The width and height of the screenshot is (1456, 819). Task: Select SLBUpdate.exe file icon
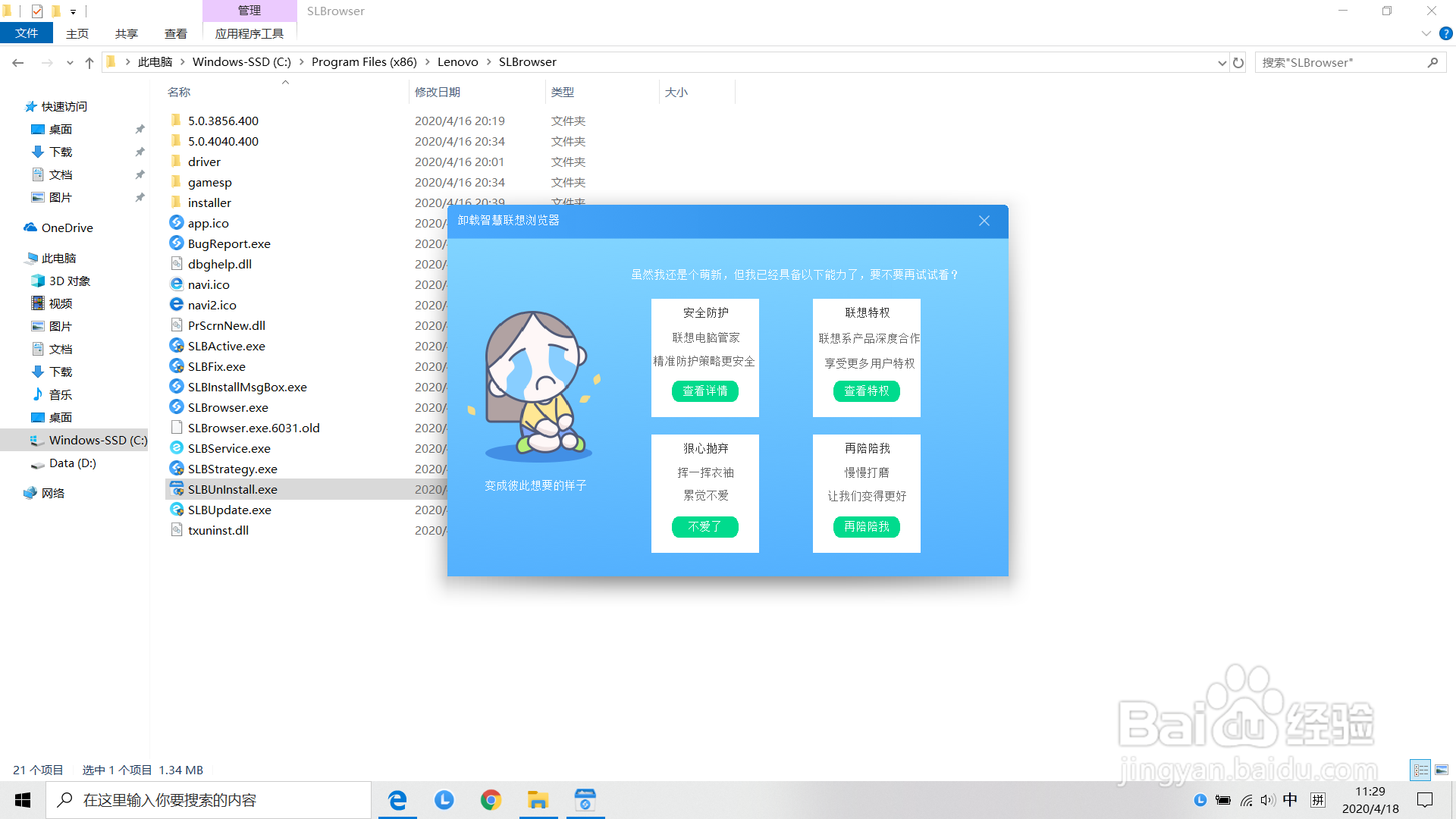tap(177, 510)
